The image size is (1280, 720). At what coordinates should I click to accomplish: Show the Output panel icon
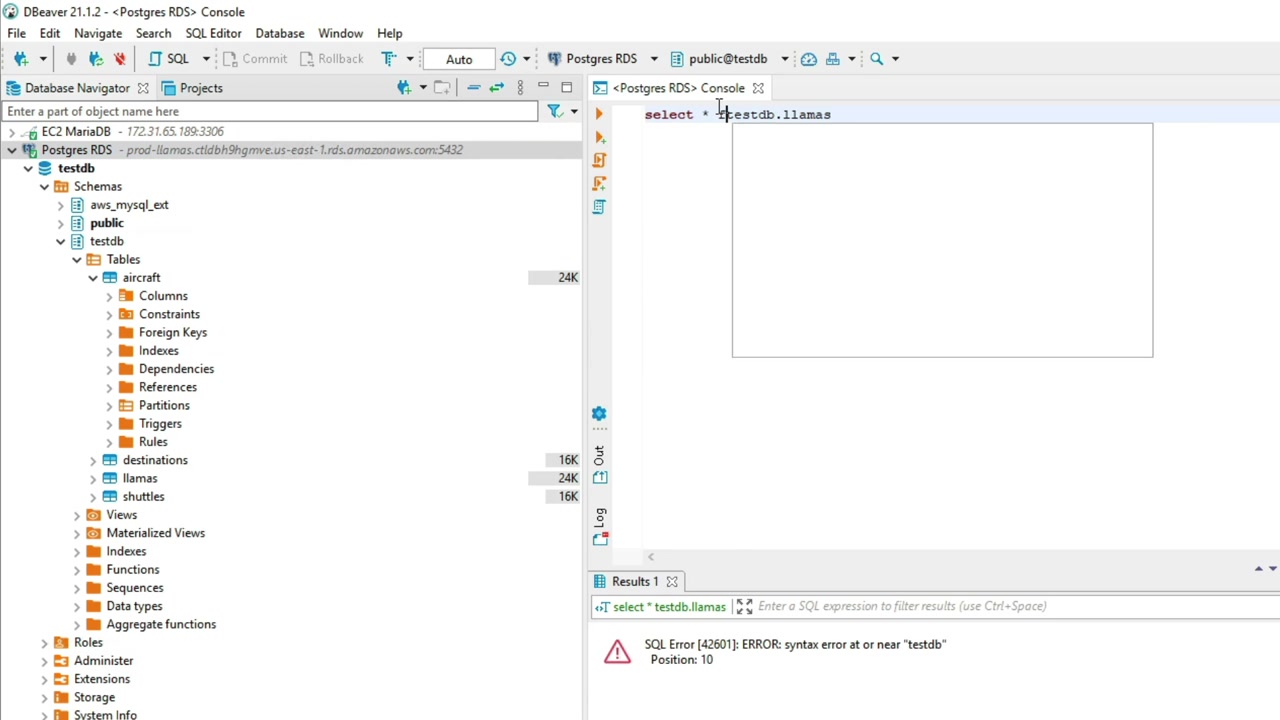pyautogui.click(x=600, y=477)
